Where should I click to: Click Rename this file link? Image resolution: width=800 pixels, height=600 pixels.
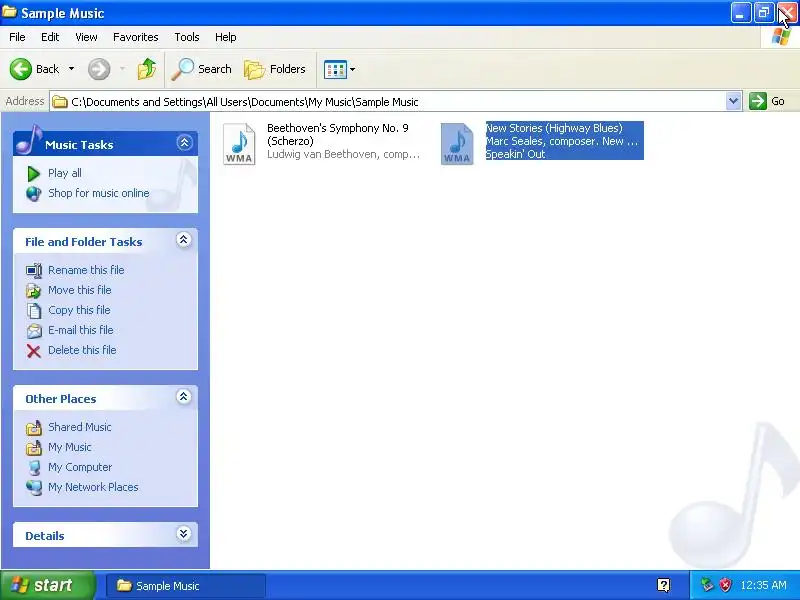coord(86,270)
